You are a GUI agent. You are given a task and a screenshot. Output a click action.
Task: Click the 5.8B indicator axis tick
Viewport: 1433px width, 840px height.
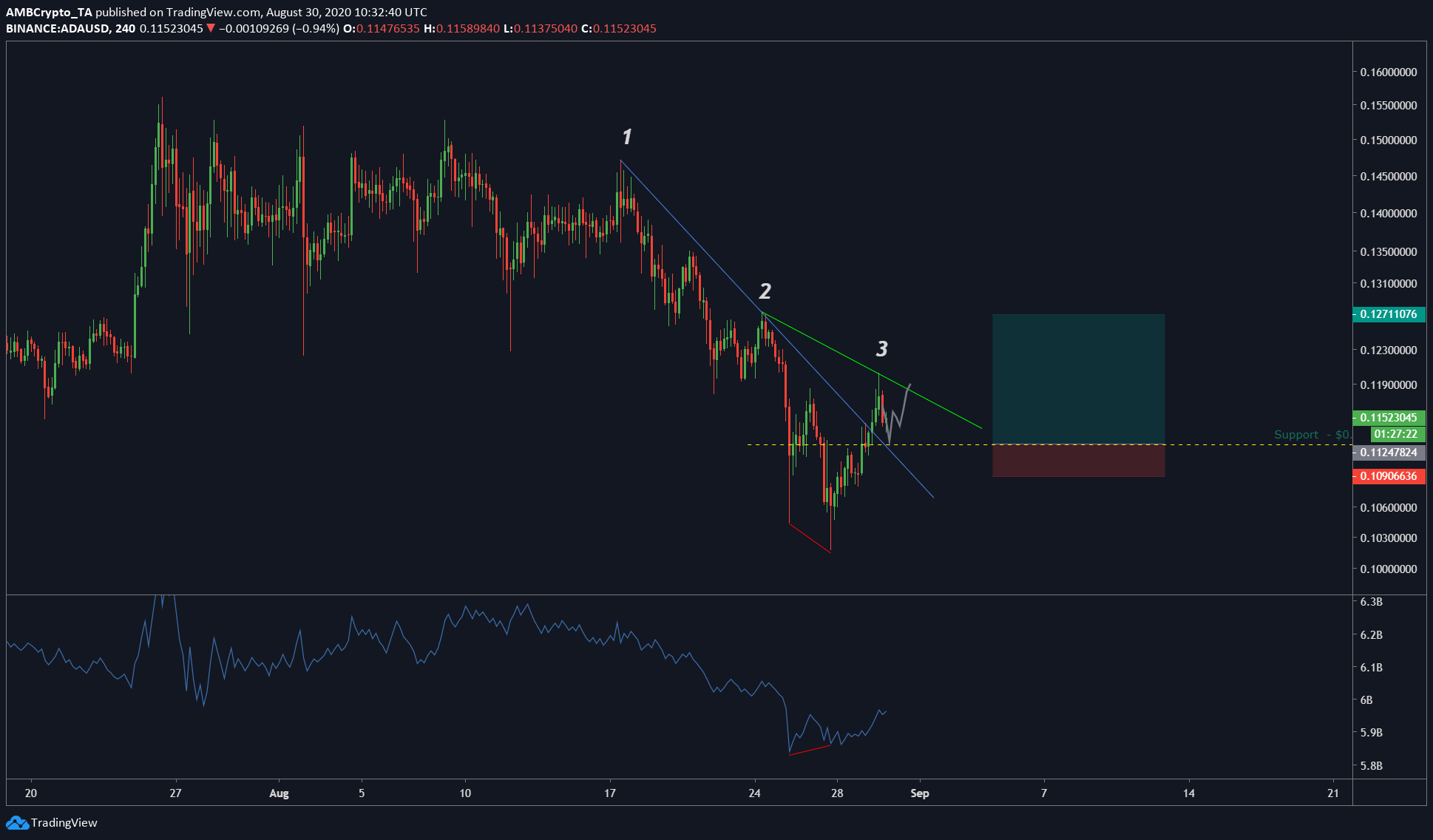1371,766
